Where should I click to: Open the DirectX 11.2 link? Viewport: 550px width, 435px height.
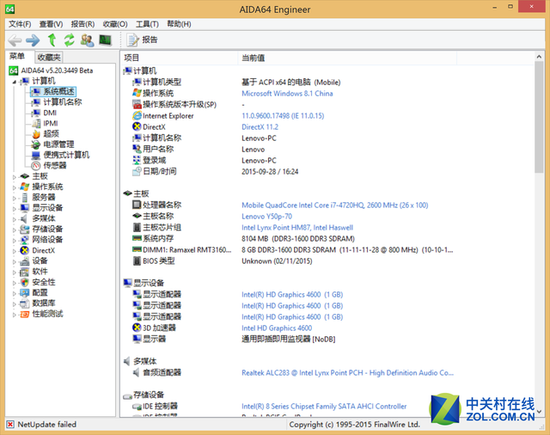pyautogui.click(x=260, y=127)
